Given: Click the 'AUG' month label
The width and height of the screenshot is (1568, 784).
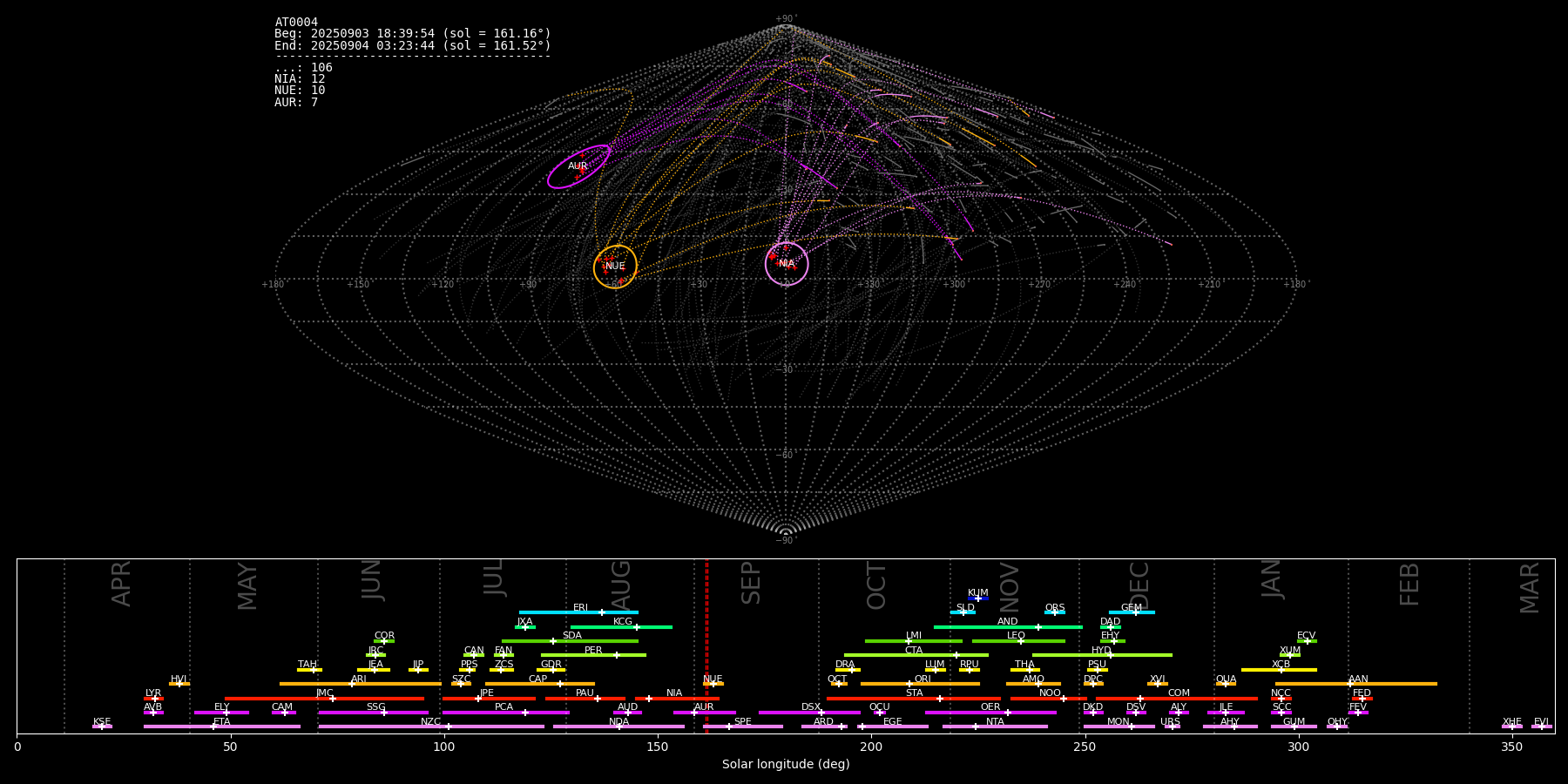Looking at the screenshot, I should [x=621, y=584].
